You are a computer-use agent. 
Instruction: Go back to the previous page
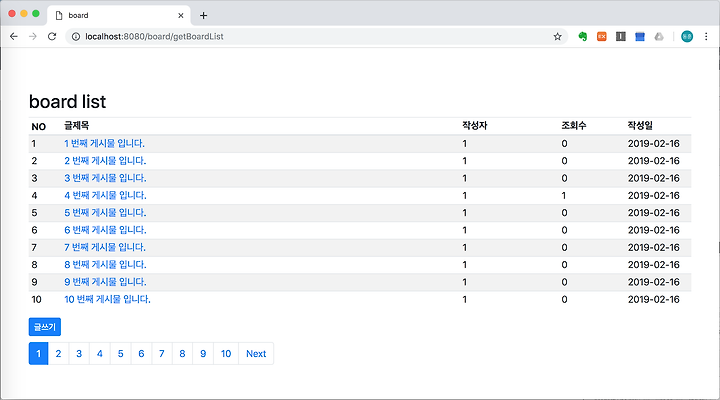[x=14, y=36]
